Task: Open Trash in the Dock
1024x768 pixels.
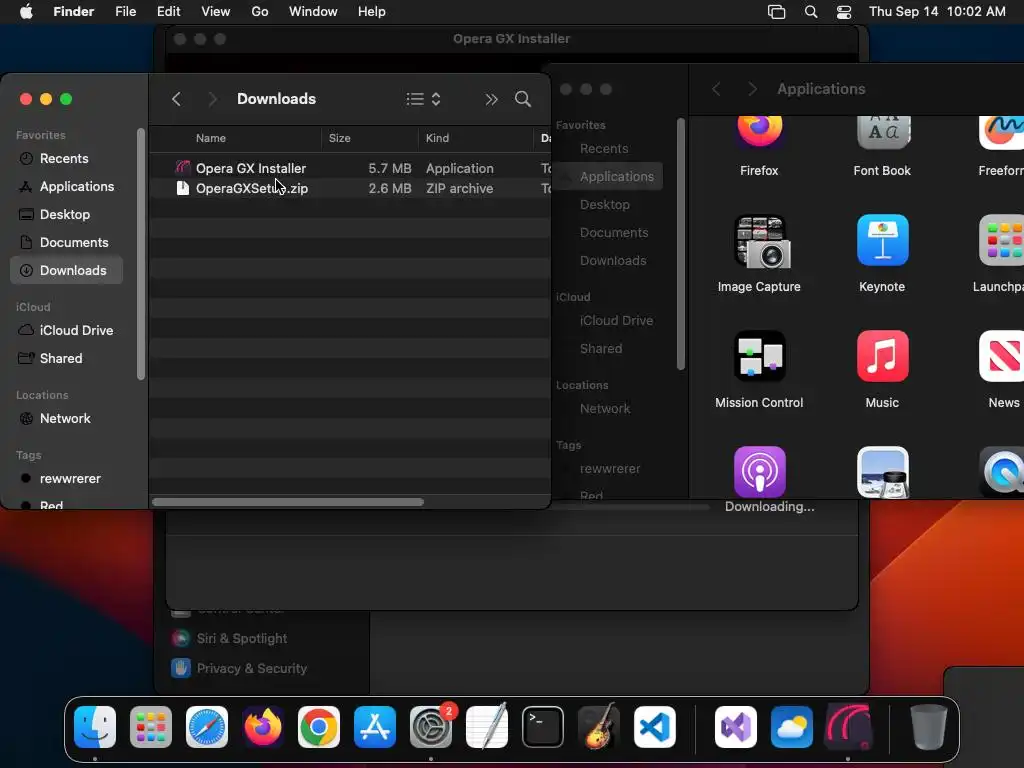Action: (x=929, y=727)
